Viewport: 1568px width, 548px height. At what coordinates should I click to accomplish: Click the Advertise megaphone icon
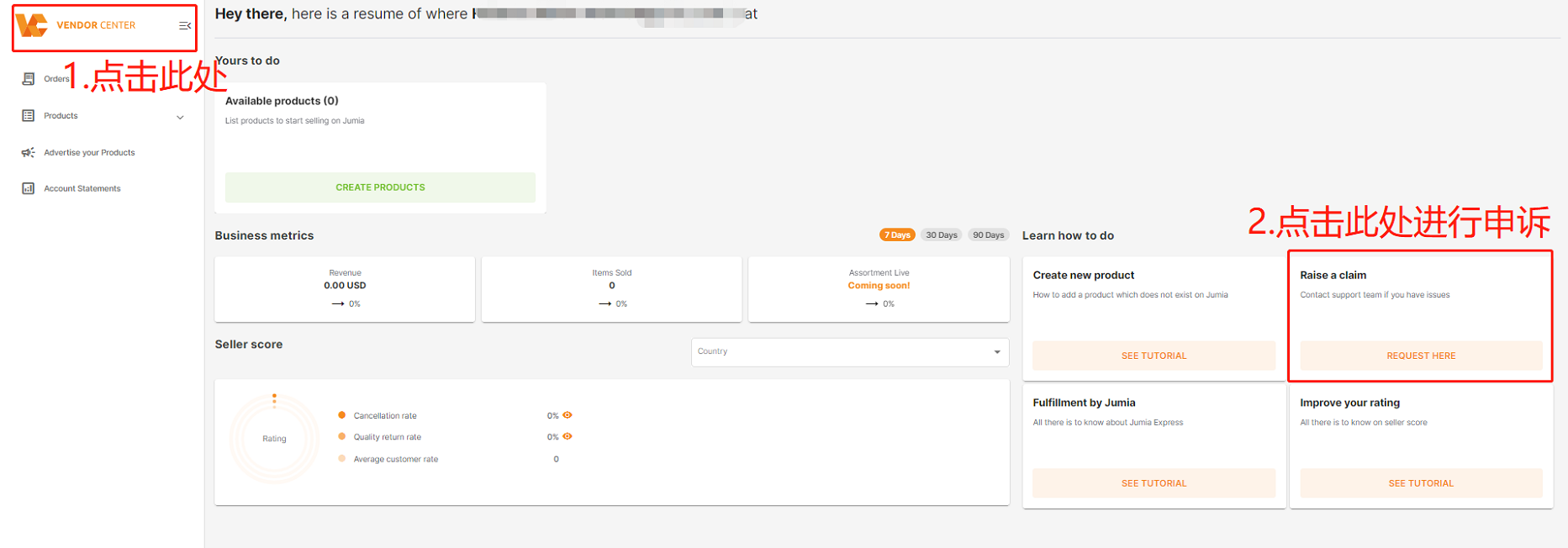pos(29,153)
